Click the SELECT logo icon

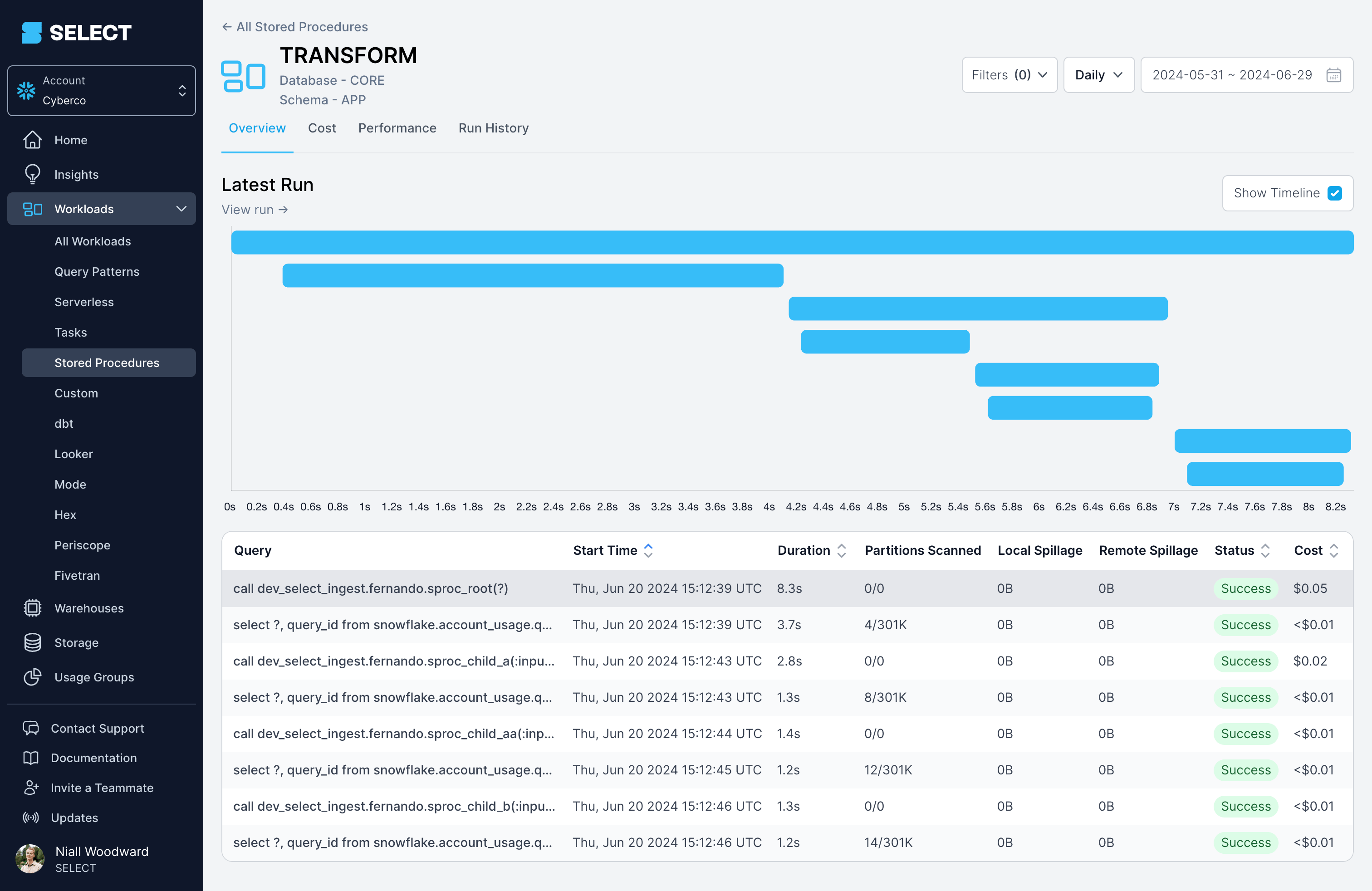[32, 33]
